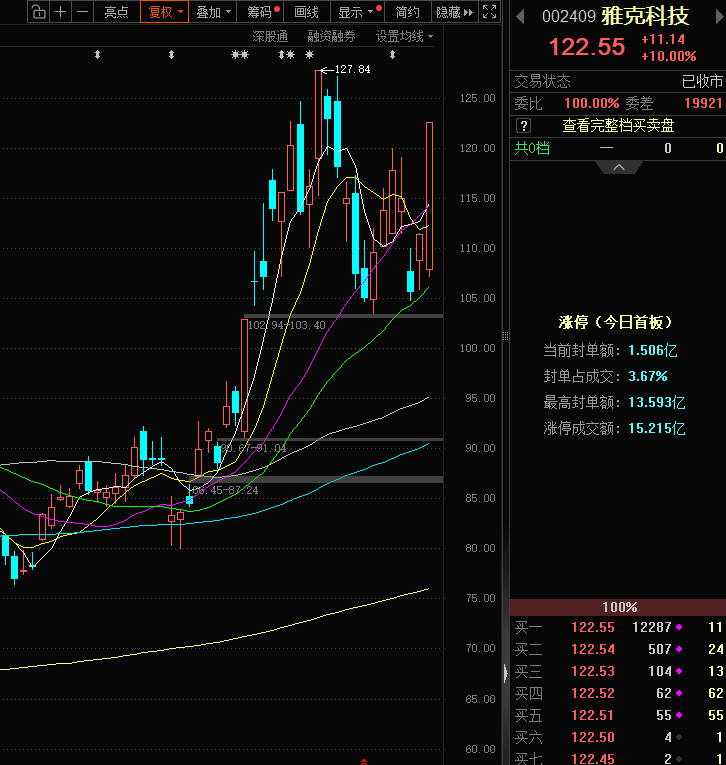The image size is (726, 765).
Task: Click 委差 value 19921
Action: pyautogui.click(x=703, y=103)
